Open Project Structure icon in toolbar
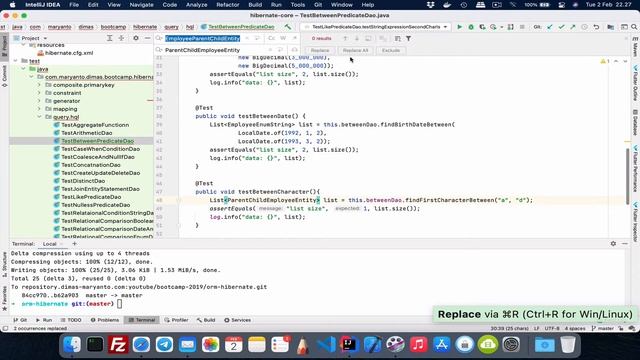 [x=611, y=27]
